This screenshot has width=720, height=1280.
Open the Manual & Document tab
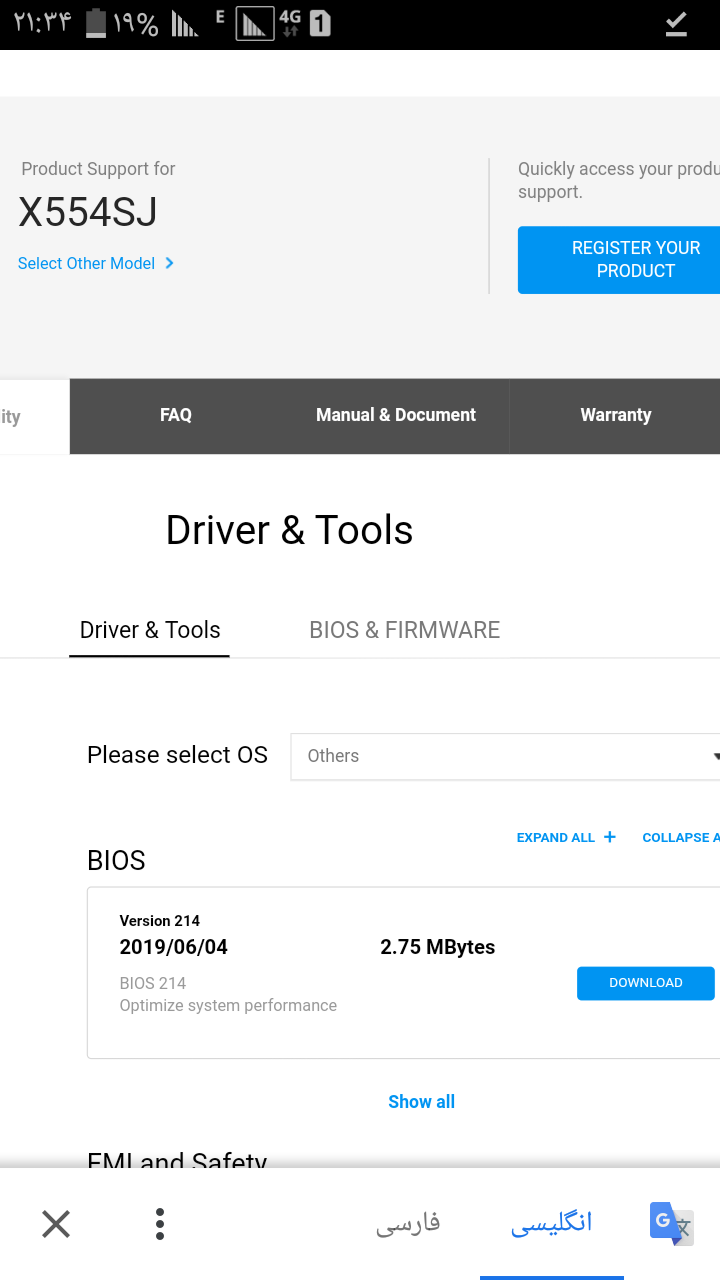coord(396,415)
